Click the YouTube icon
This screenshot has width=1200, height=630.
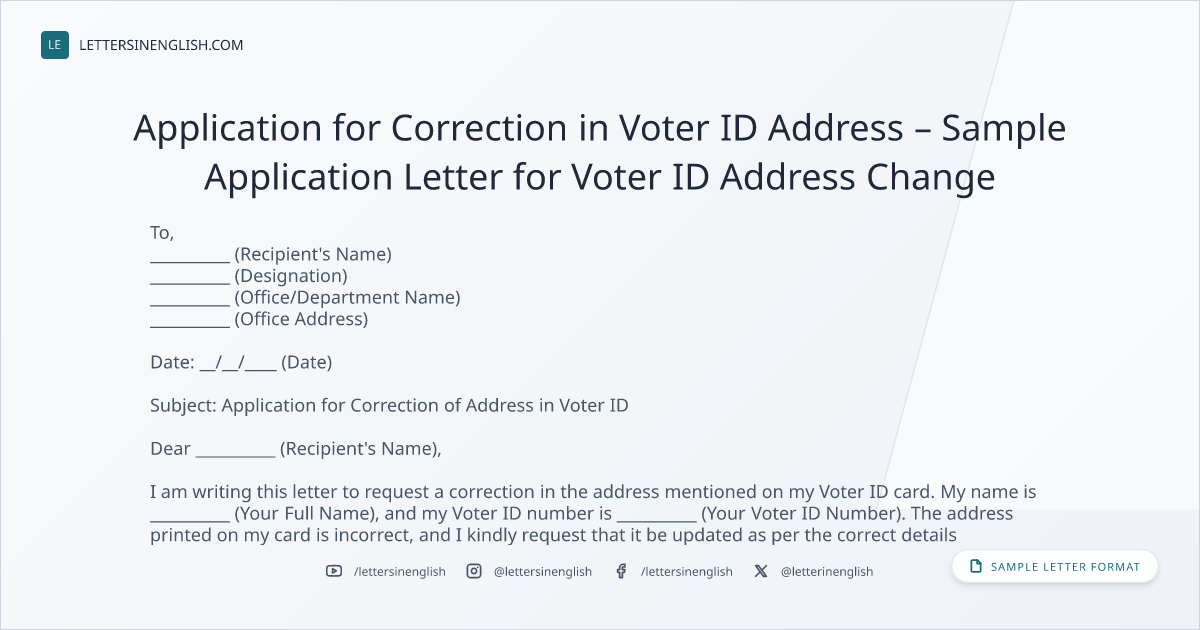point(334,571)
